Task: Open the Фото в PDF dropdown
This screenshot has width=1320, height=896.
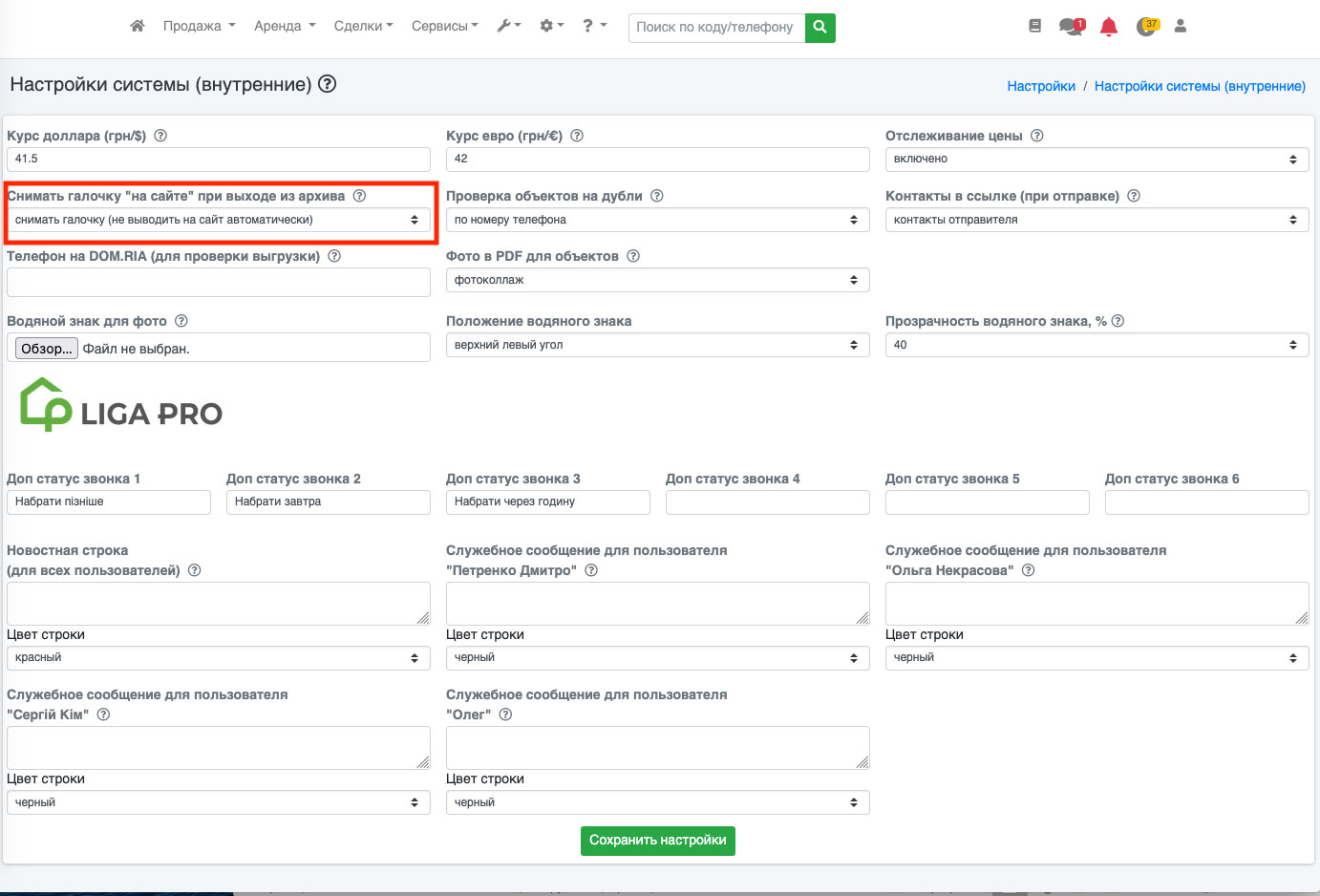Action: coord(656,280)
